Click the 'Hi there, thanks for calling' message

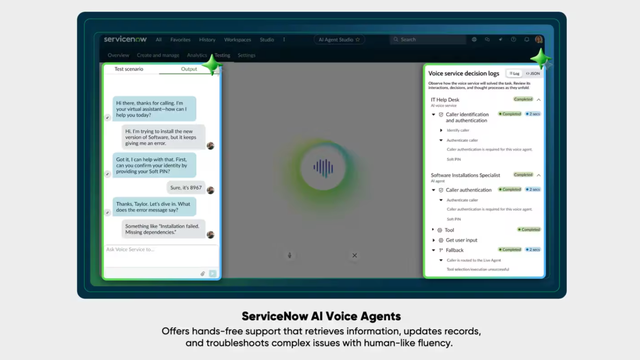pyautogui.click(x=154, y=109)
